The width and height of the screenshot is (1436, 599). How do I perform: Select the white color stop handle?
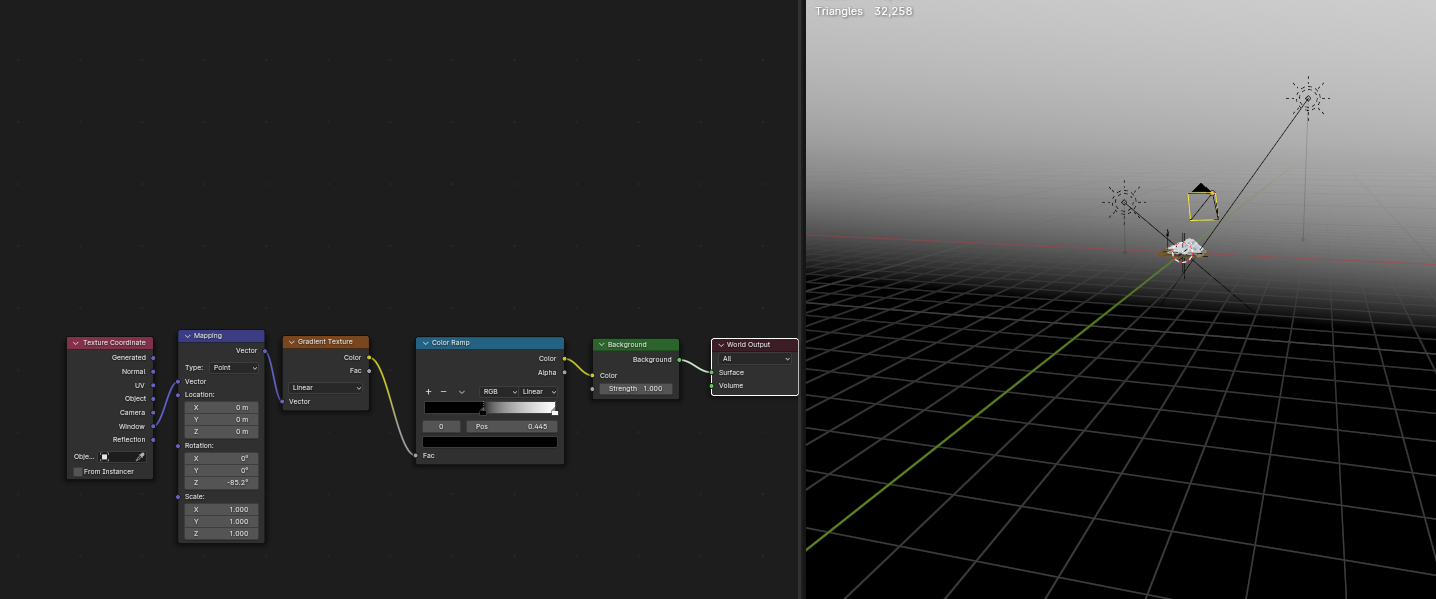[555, 411]
